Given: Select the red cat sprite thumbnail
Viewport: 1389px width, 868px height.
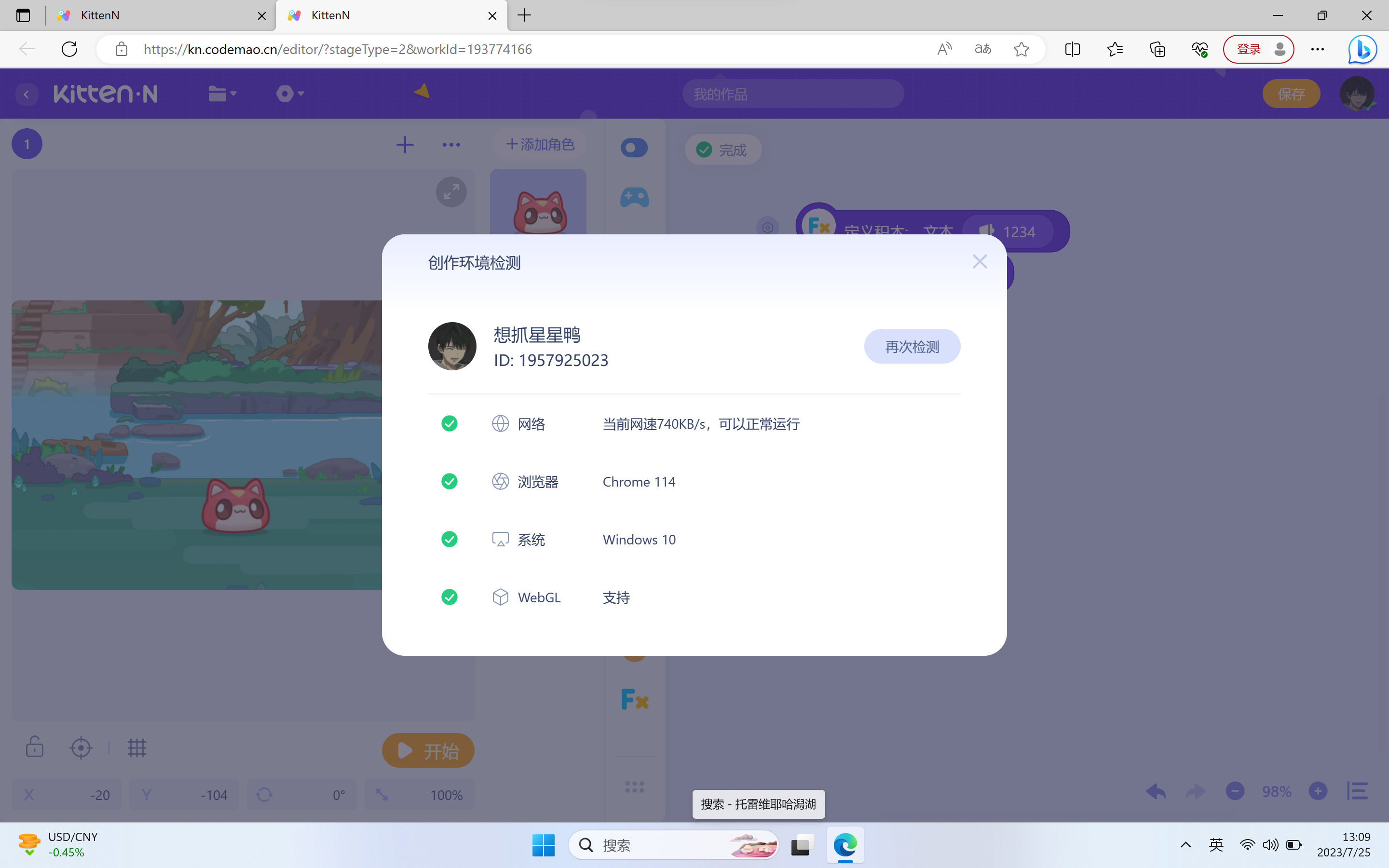Looking at the screenshot, I should click(x=538, y=202).
